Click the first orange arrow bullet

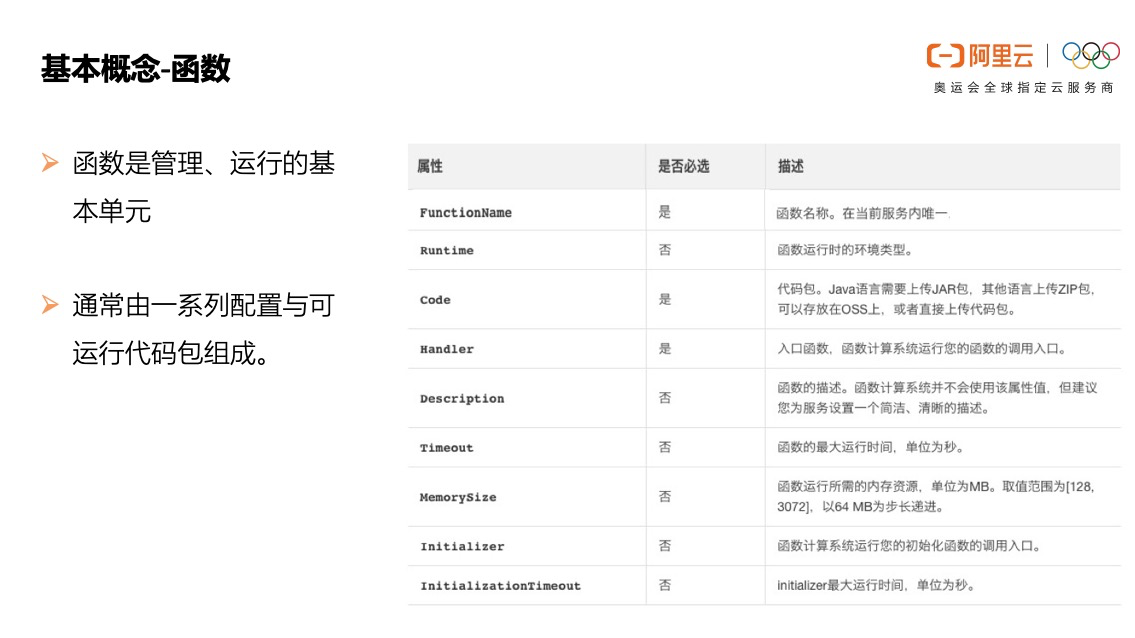49,163
